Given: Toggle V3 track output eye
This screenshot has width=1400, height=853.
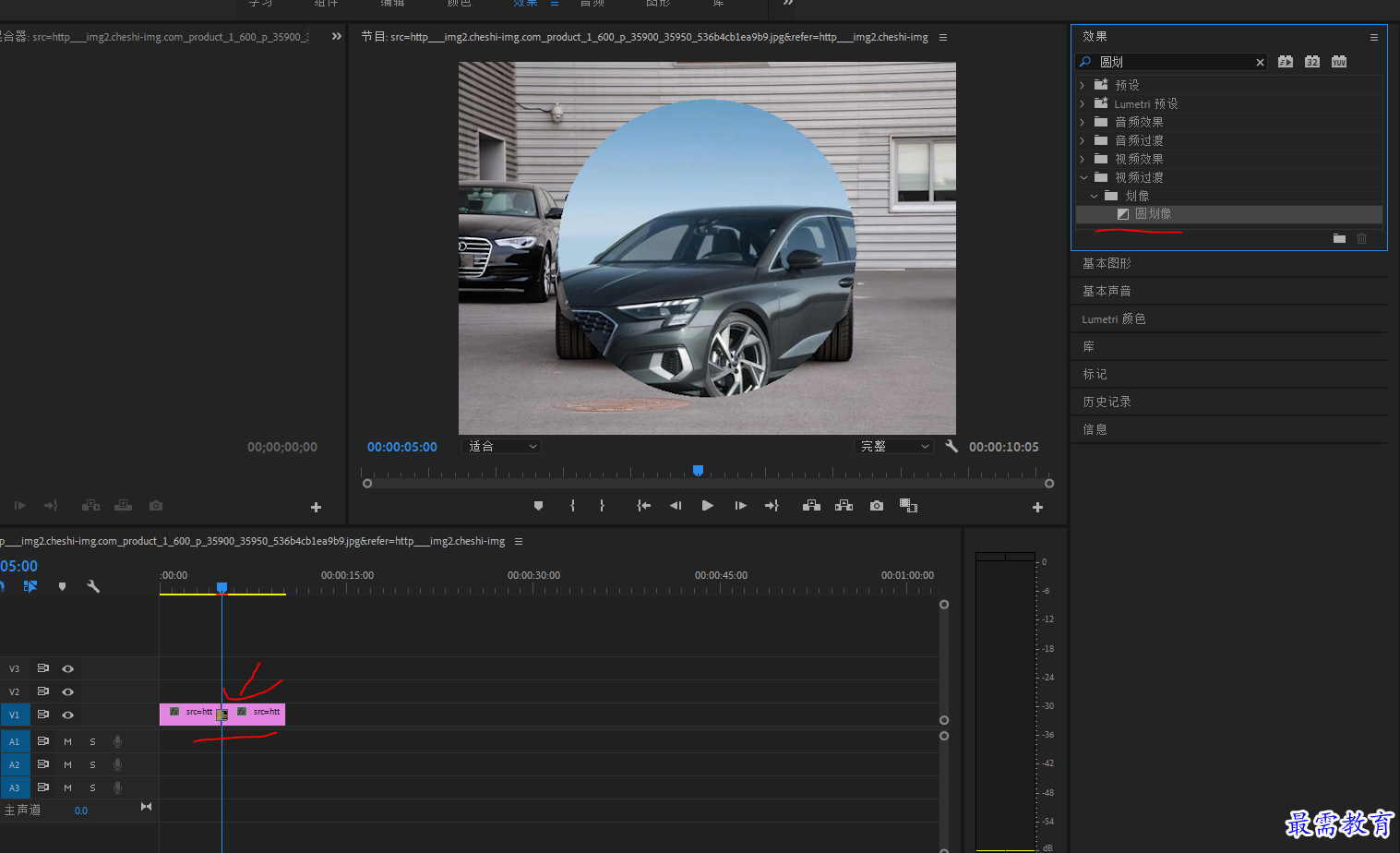Looking at the screenshot, I should coord(67,668).
